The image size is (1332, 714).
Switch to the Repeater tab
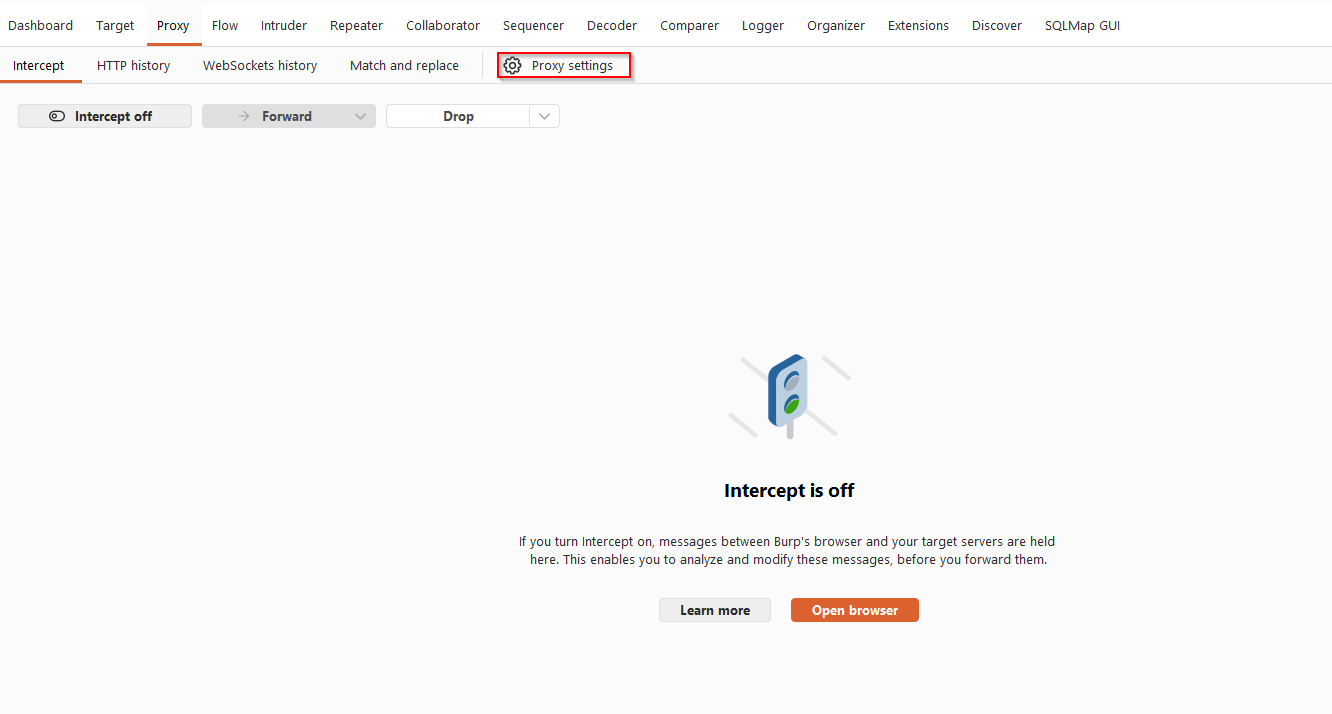pos(356,25)
